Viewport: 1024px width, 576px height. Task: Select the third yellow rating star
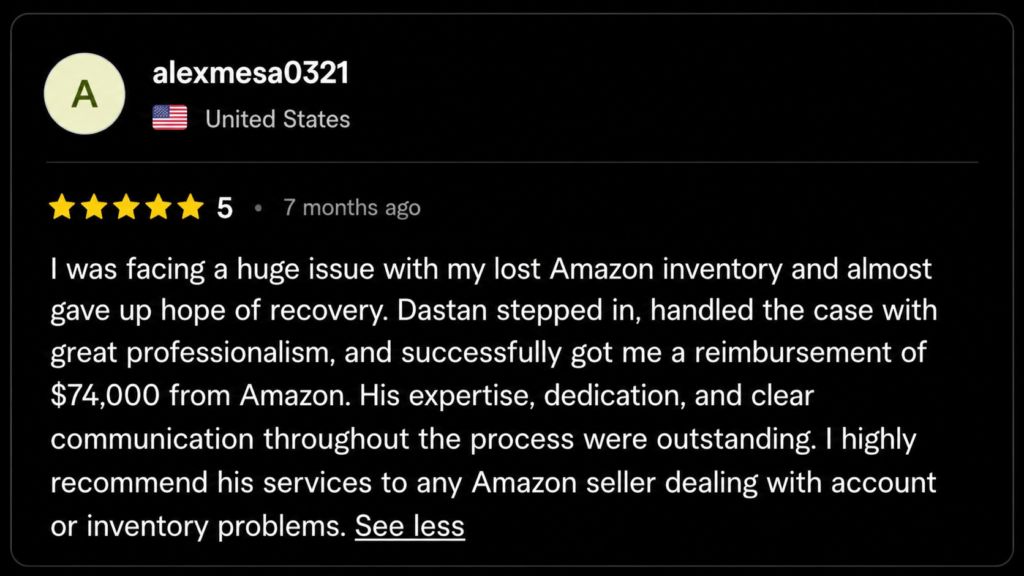tap(126, 208)
